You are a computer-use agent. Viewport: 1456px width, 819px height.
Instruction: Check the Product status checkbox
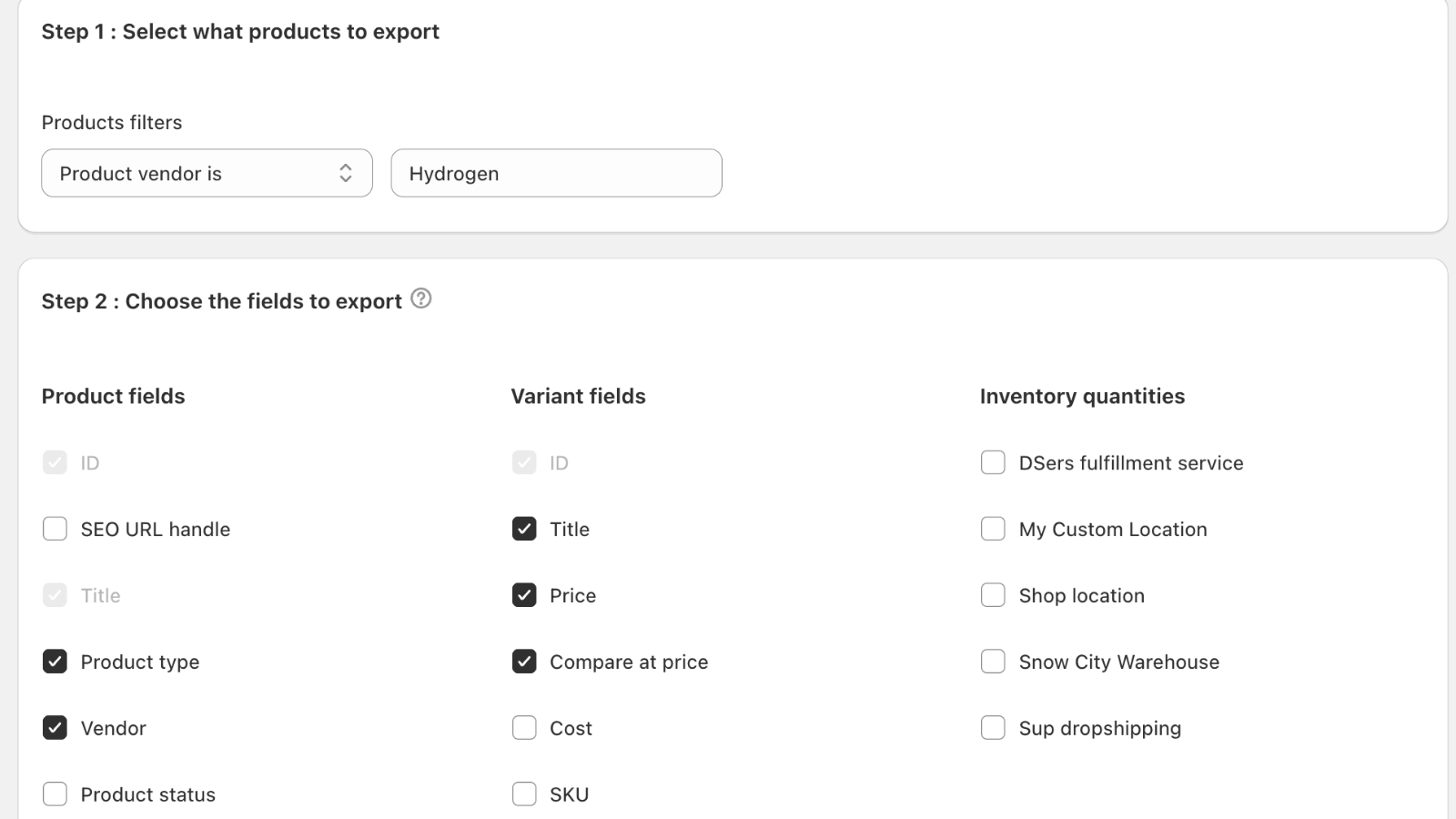(x=55, y=794)
